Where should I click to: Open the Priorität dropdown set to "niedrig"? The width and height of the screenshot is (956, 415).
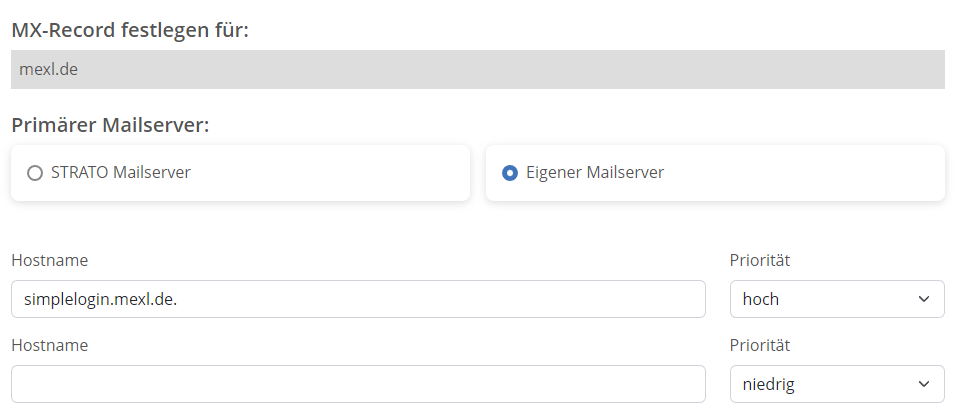[x=836, y=384]
